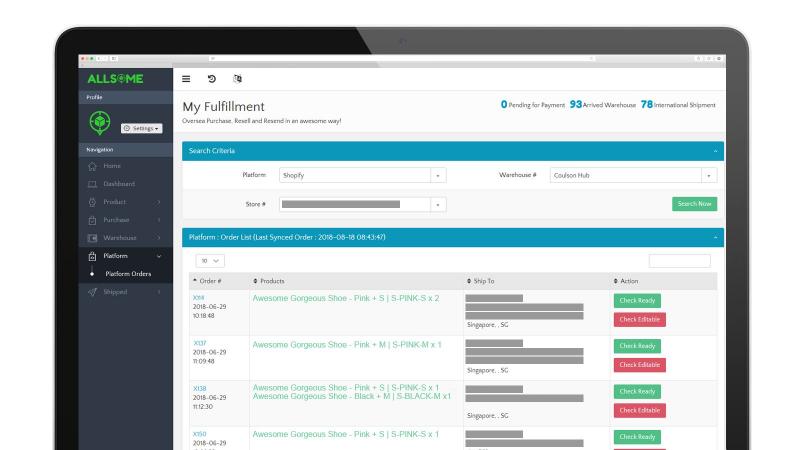Open S-PINK-S x 2 product link

346,298
